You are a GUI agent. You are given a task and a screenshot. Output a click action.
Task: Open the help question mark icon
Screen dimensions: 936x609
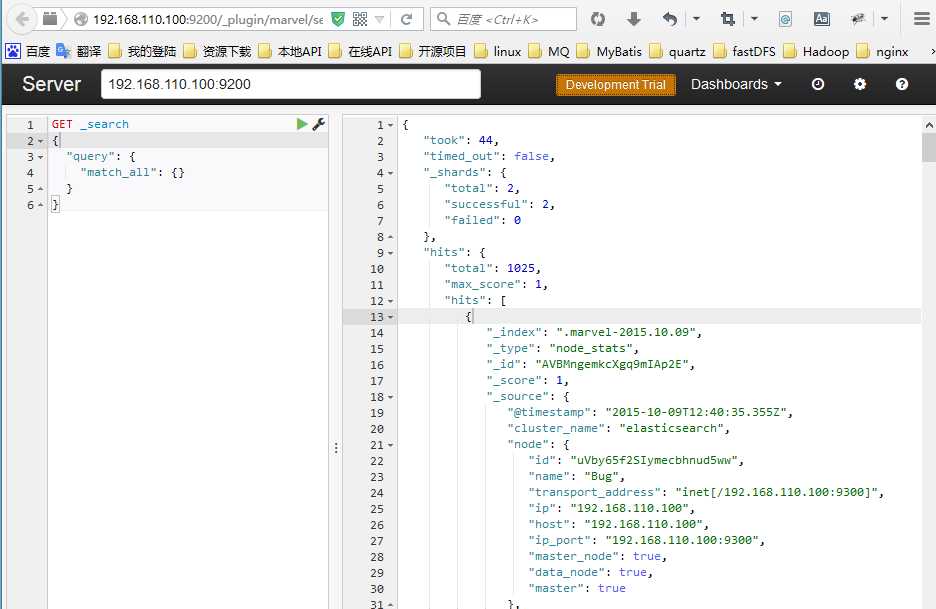(x=902, y=84)
